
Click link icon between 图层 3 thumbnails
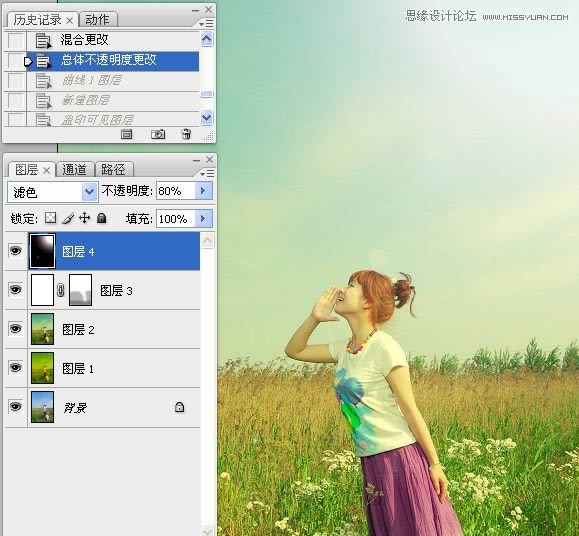click(x=61, y=290)
